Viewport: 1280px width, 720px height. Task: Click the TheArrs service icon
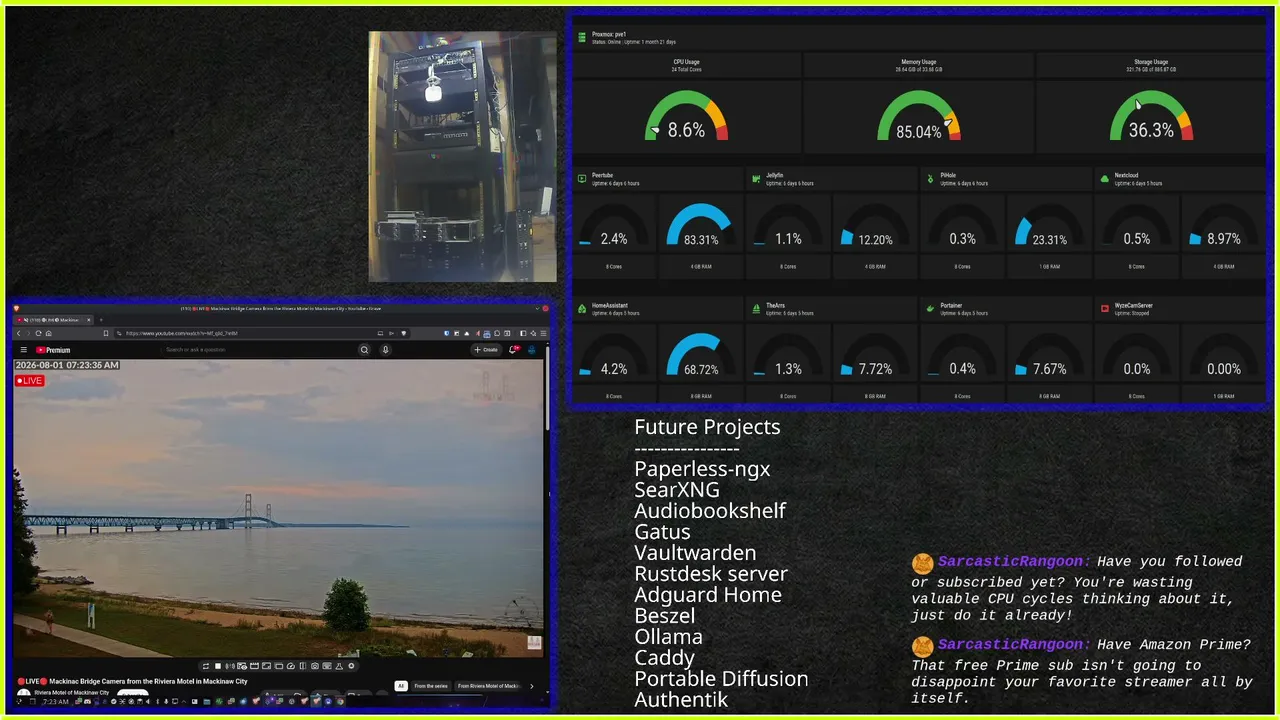[x=755, y=309]
